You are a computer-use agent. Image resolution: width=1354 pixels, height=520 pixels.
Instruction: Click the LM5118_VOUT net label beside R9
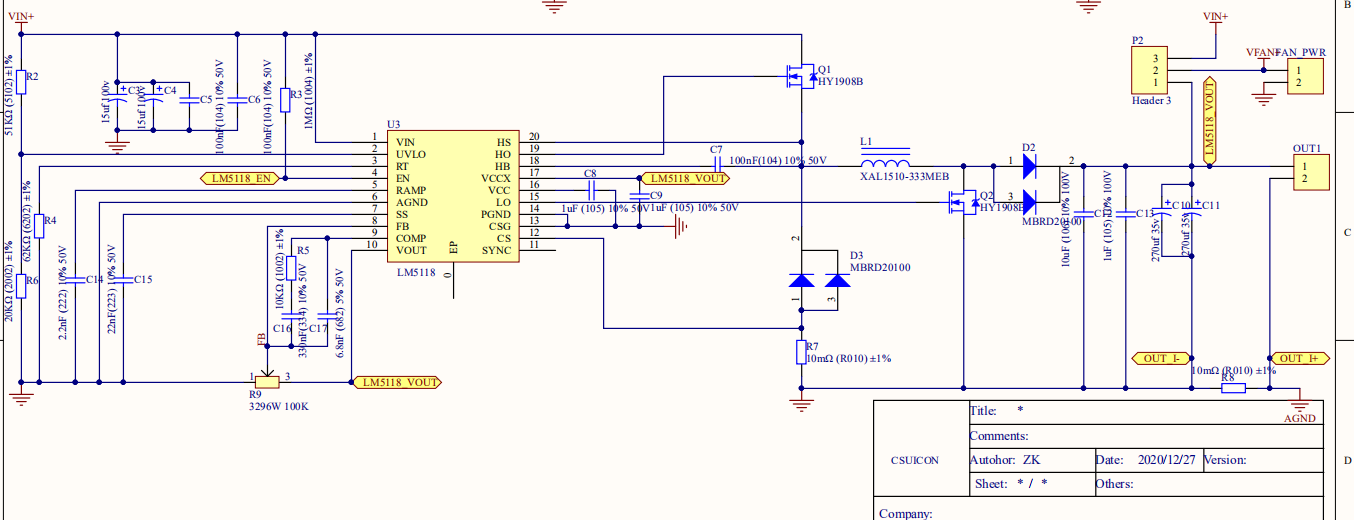[397, 382]
